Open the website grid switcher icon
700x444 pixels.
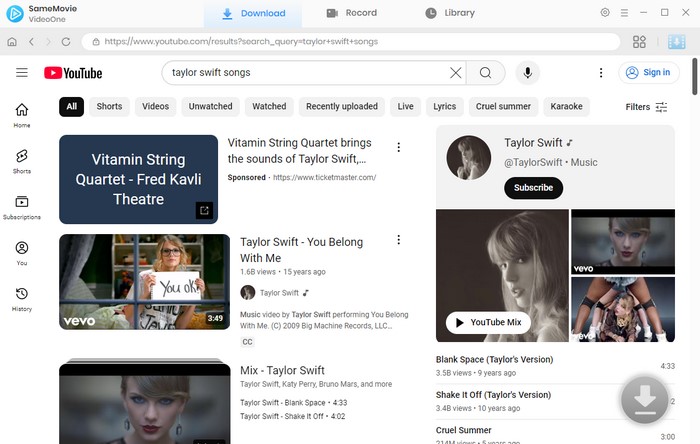point(639,41)
